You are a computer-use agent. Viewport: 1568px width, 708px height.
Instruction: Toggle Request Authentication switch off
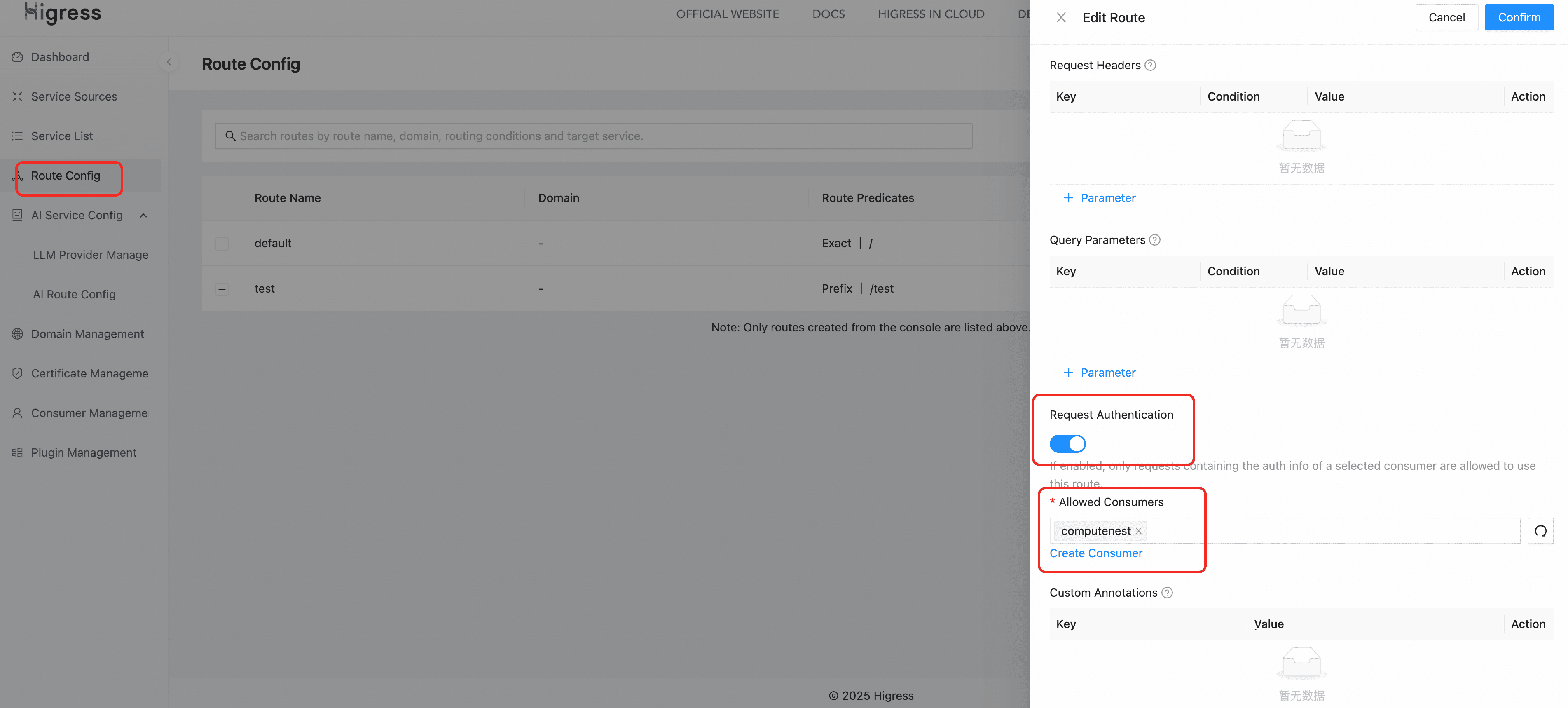coord(1067,444)
